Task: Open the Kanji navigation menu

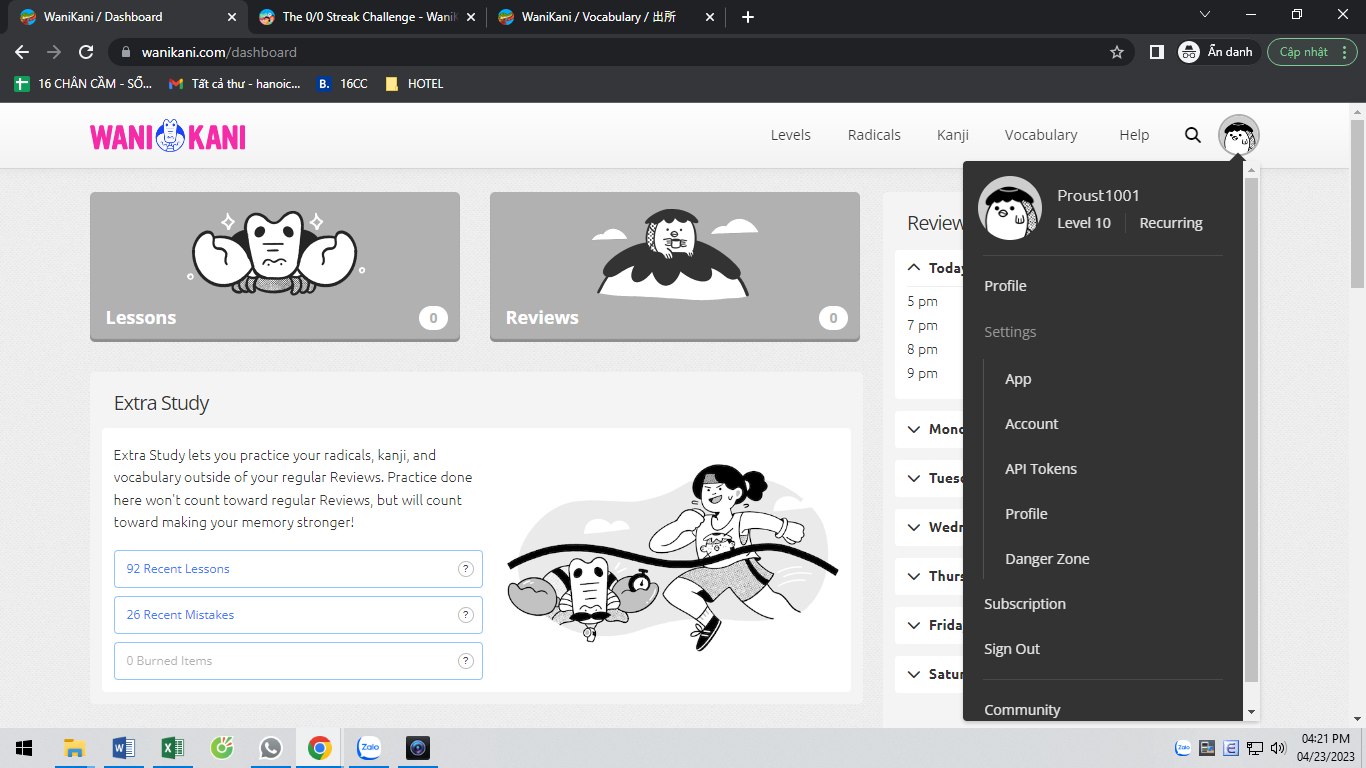Action: [953, 135]
